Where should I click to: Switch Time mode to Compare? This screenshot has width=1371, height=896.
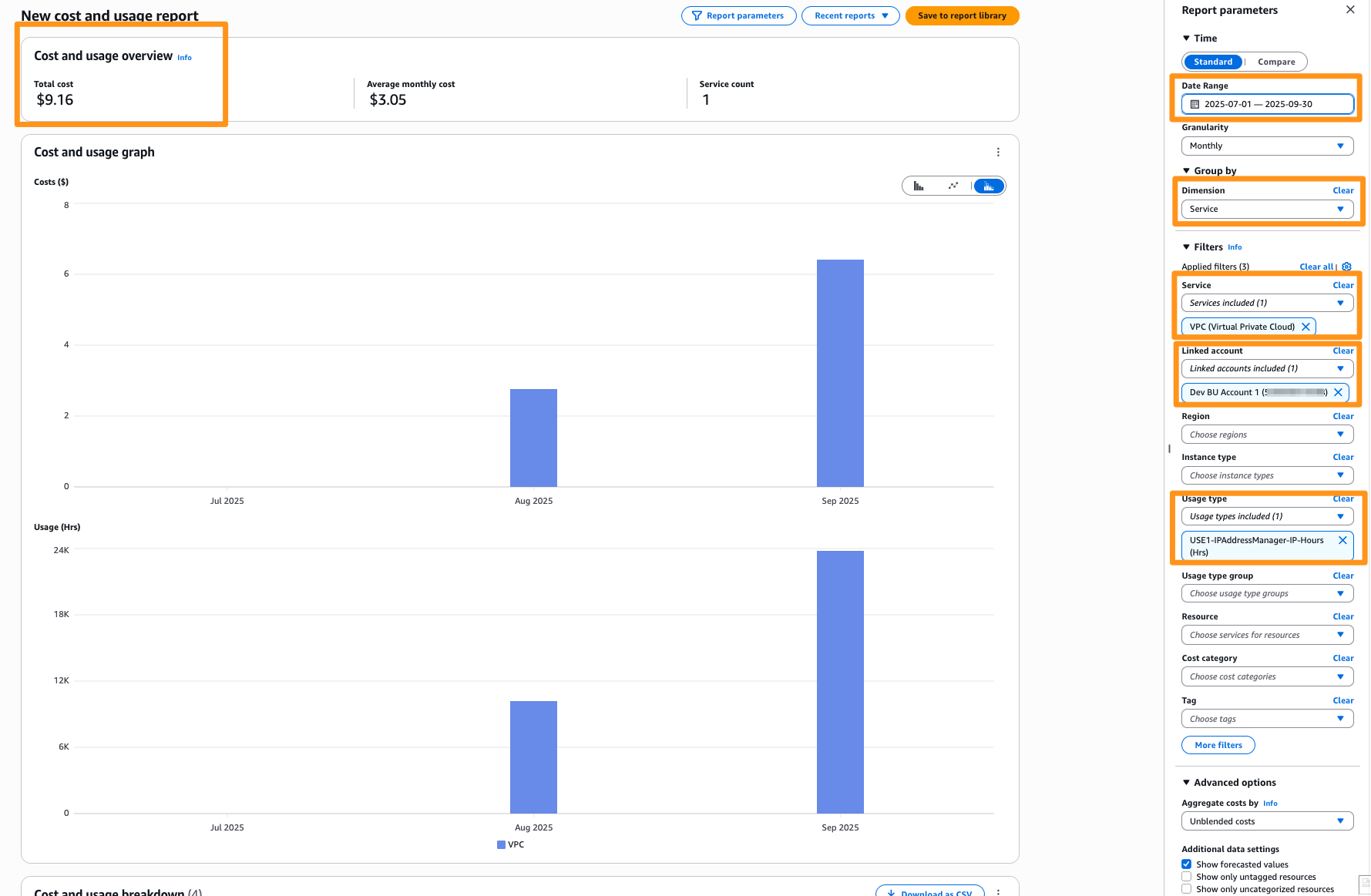(1275, 62)
